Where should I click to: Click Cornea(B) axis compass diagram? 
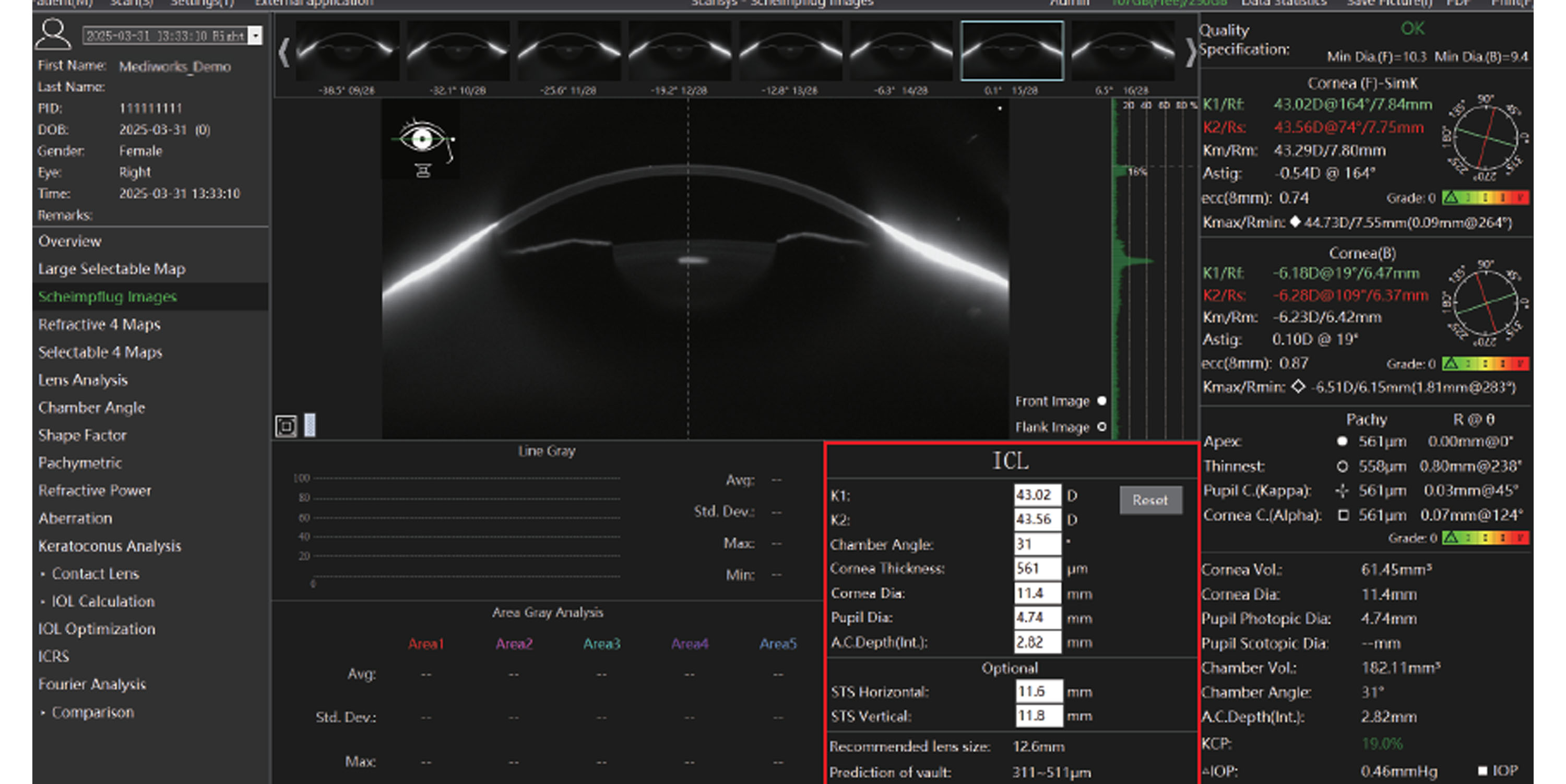coord(1486,304)
